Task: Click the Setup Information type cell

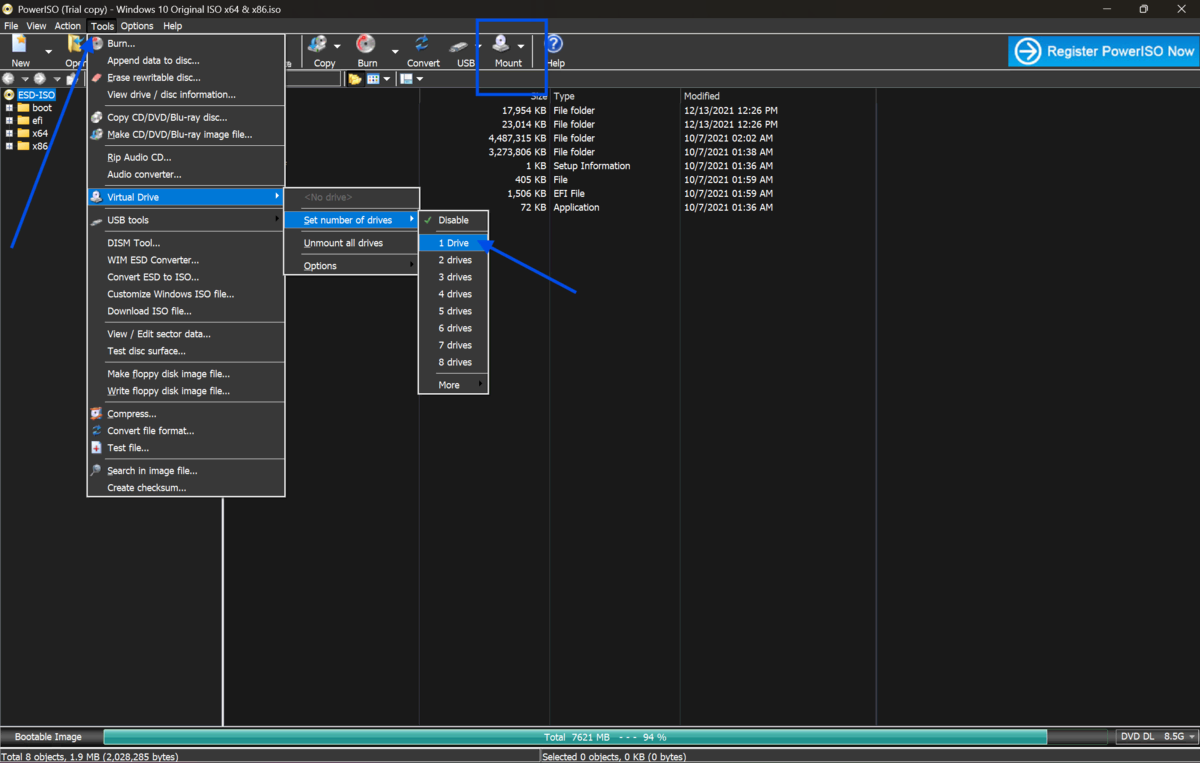Action: pos(592,166)
